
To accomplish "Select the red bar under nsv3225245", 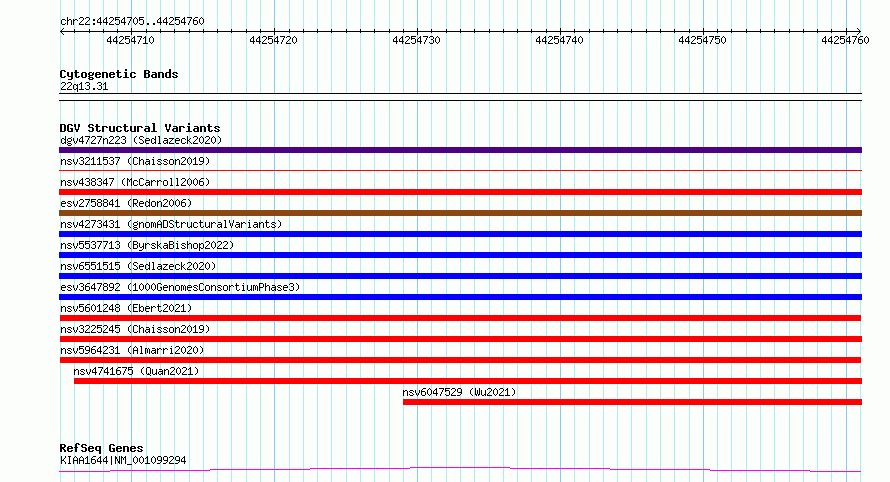I will 460,339.
